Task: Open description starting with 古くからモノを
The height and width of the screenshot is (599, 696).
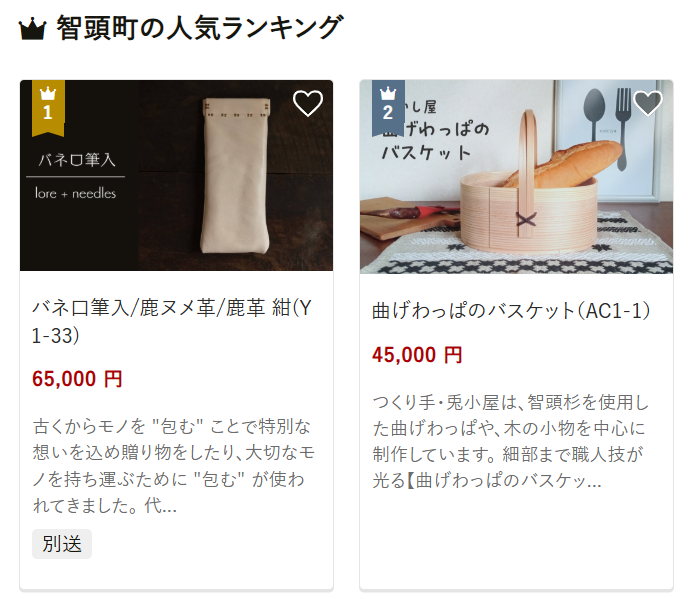Action: (x=174, y=465)
